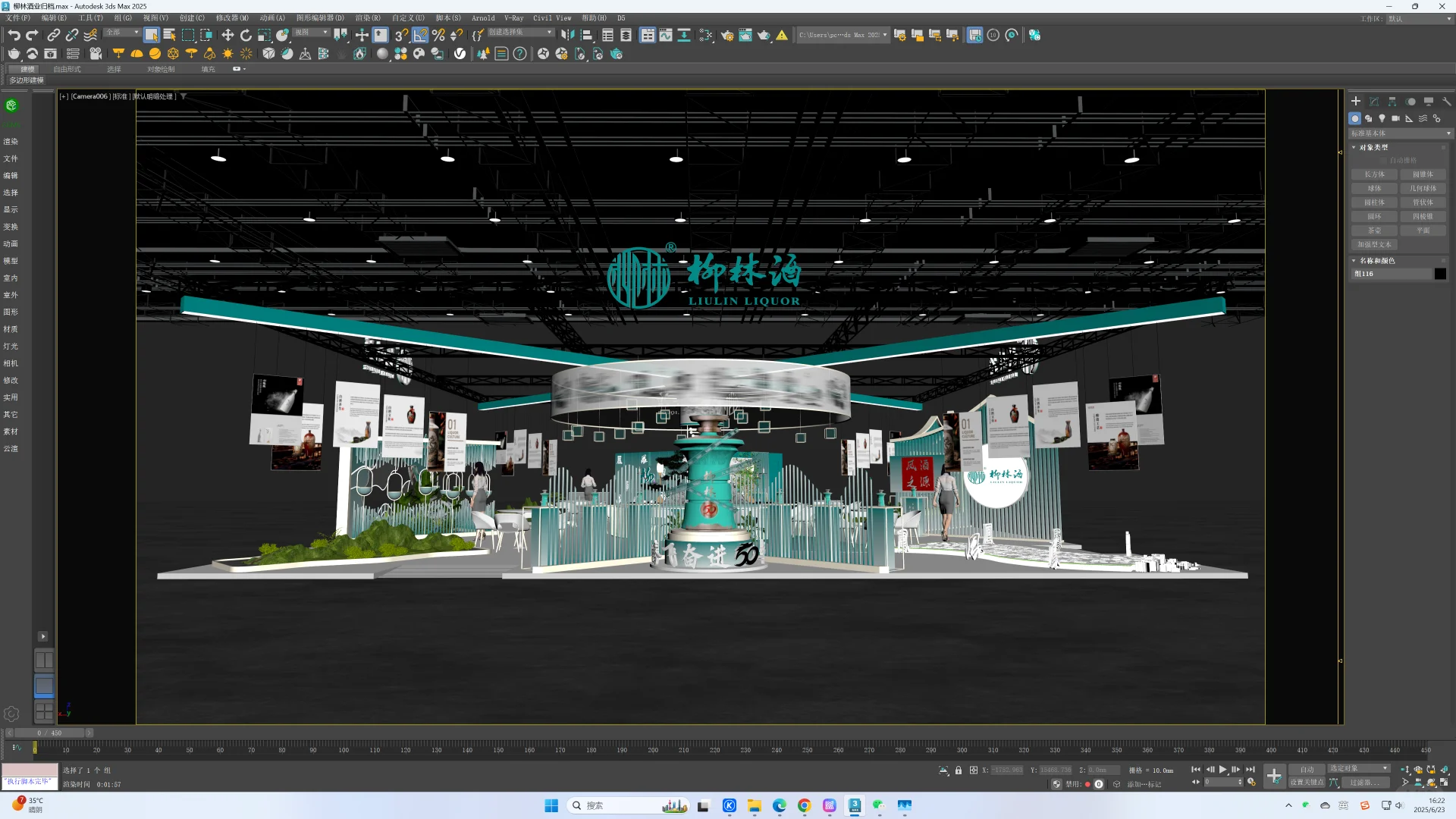1456x819 pixels.
Task: Open the Utilities wrench panel tab
Action: point(1446,101)
